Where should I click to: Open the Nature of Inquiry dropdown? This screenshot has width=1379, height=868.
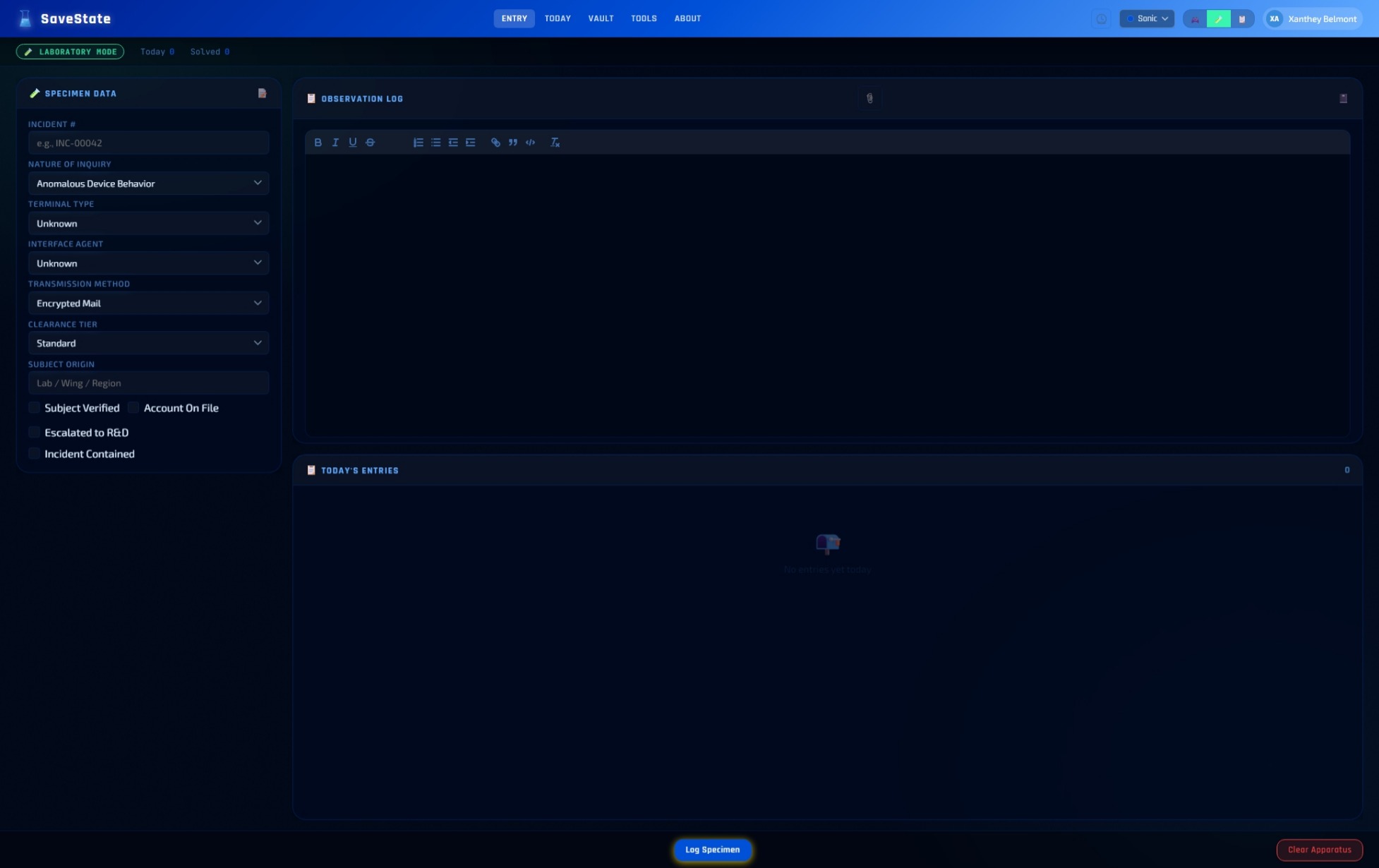pyautogui.click(x=148, y=183)
